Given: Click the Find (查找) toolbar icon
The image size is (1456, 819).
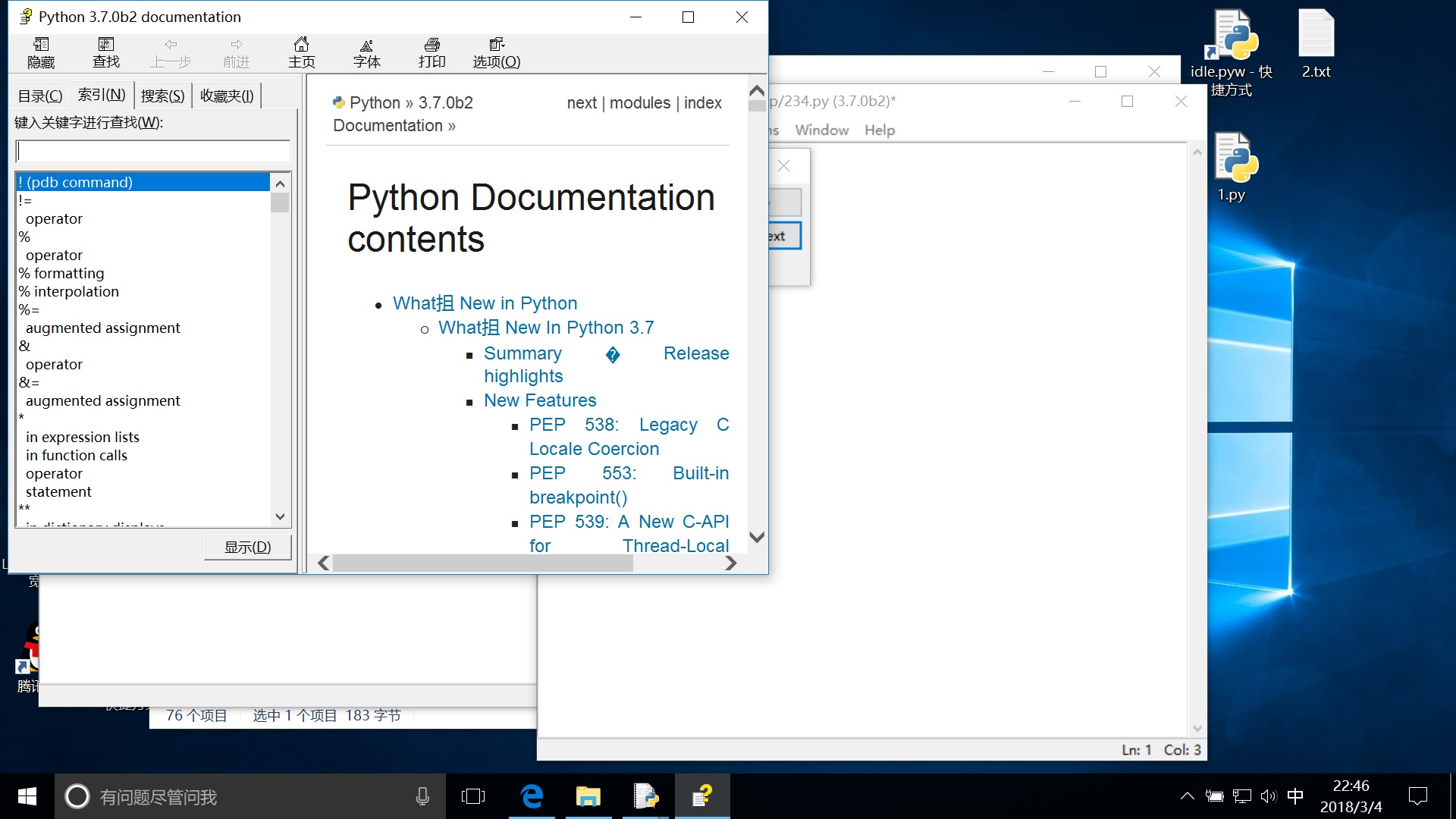Looking at the screenshot, I should [x=106, y=53].
